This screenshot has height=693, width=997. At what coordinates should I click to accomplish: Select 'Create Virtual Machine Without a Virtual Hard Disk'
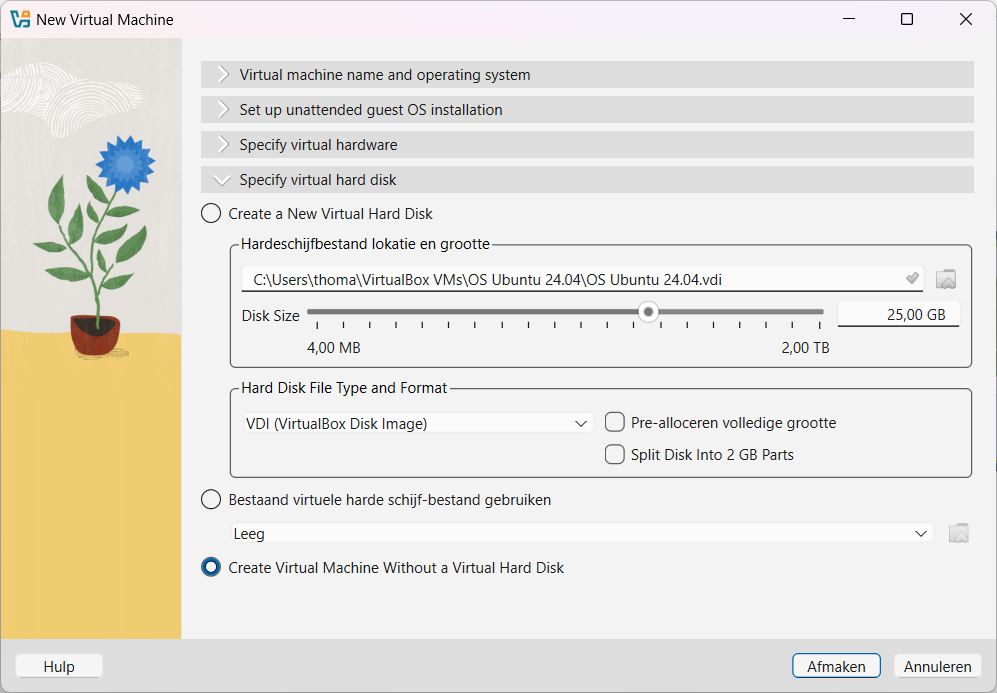coord(211,566)
